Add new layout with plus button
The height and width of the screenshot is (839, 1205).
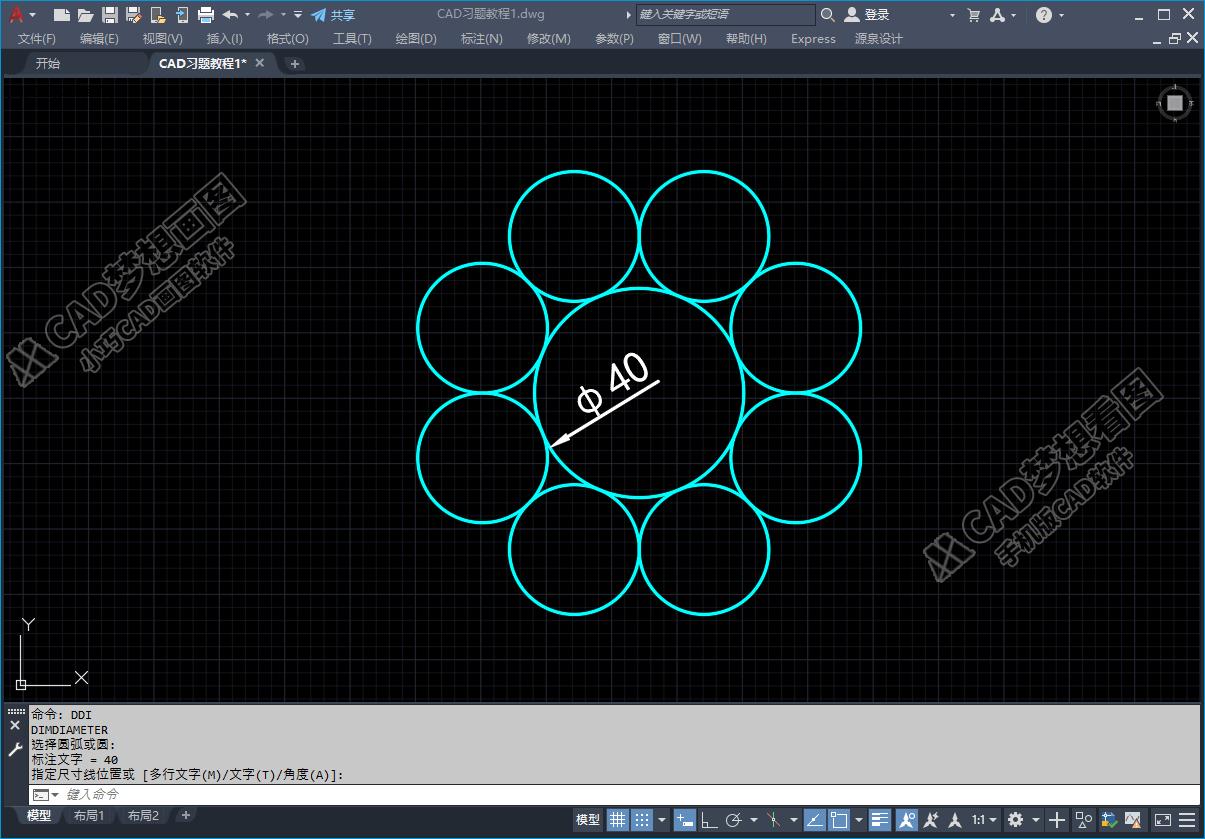tap(185, 816)
